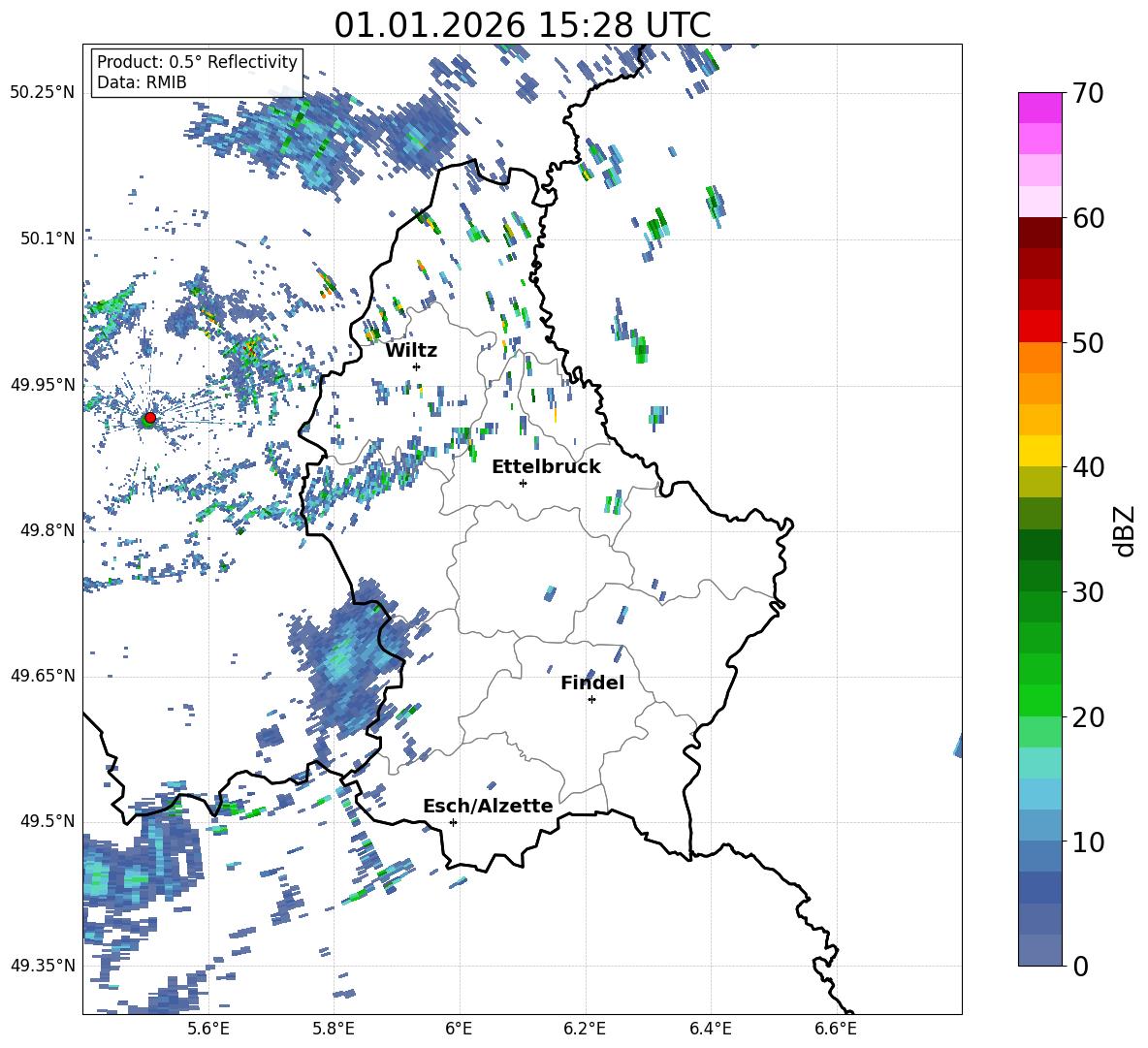Click the 49.65°N latitude label
This screenshot has width=1148, height=1048.
point(43,676)
